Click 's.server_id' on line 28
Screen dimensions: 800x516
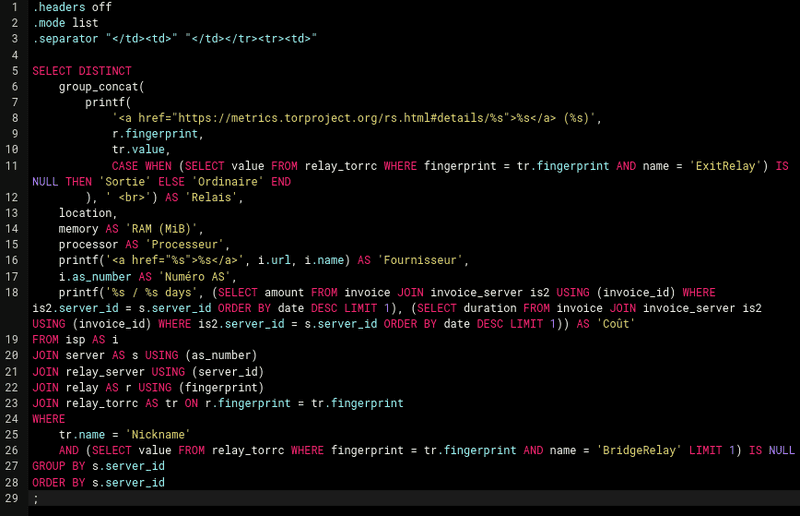[x=128, y=482]
